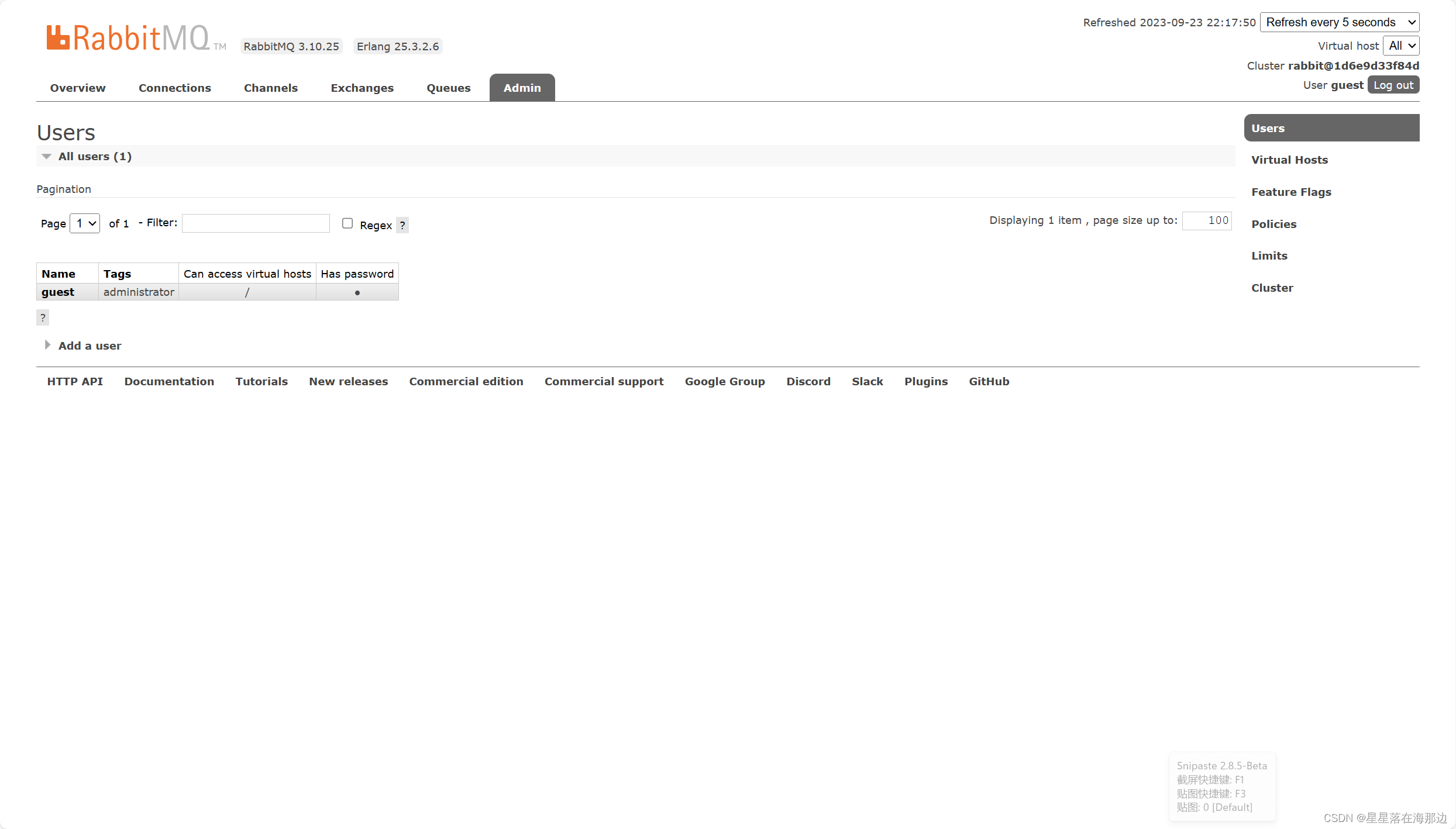The width and height of the screenshot is (1456, 829).
Task: Open the Slack link
Action: pos(868,381)
